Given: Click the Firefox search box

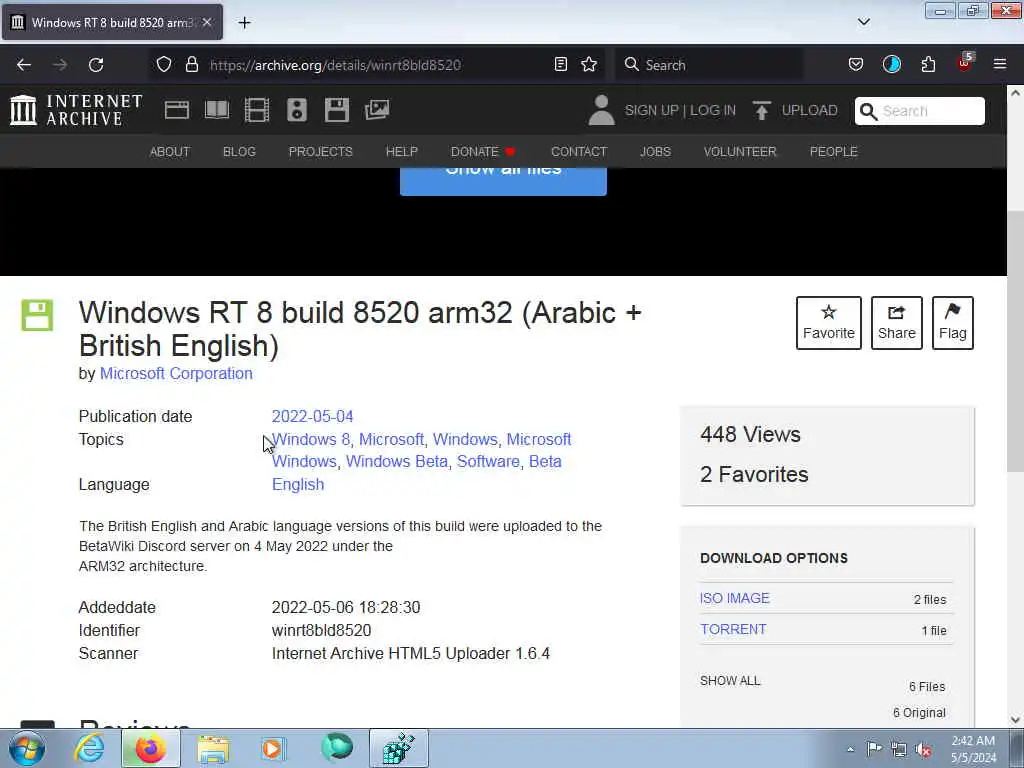Looking at the screenshot, I should pyautogui.click(x=709, y=65).
